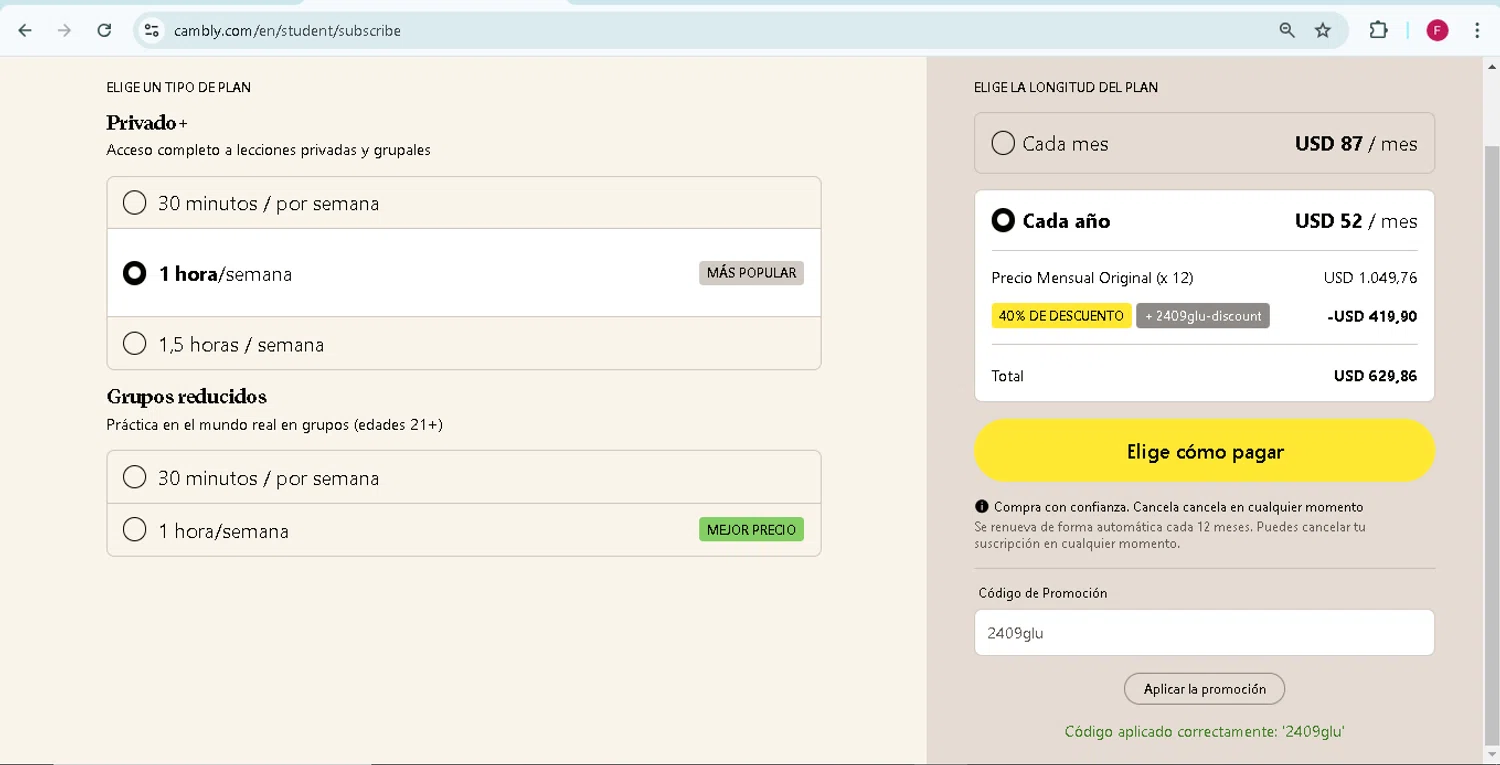Open Chrome three-dot menu
This screenshot has height=765, width=1500.
(1477, 31)
